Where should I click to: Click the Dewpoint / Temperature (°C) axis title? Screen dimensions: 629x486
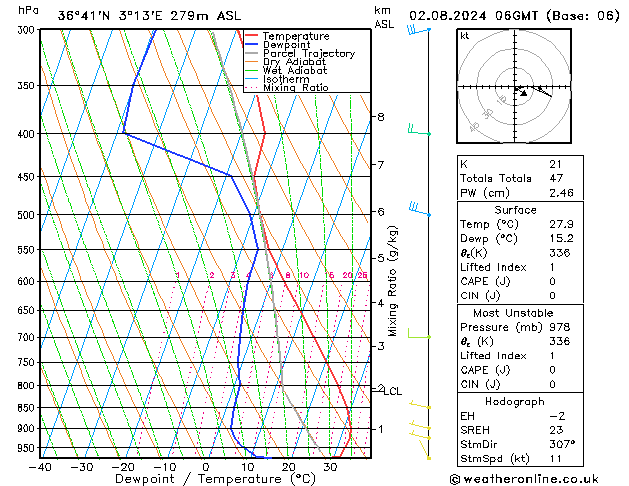(x=215, y=479)
